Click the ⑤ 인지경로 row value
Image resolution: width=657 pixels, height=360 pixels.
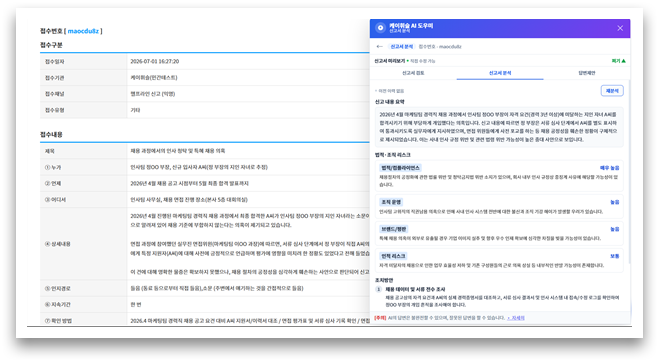[217, 288]
